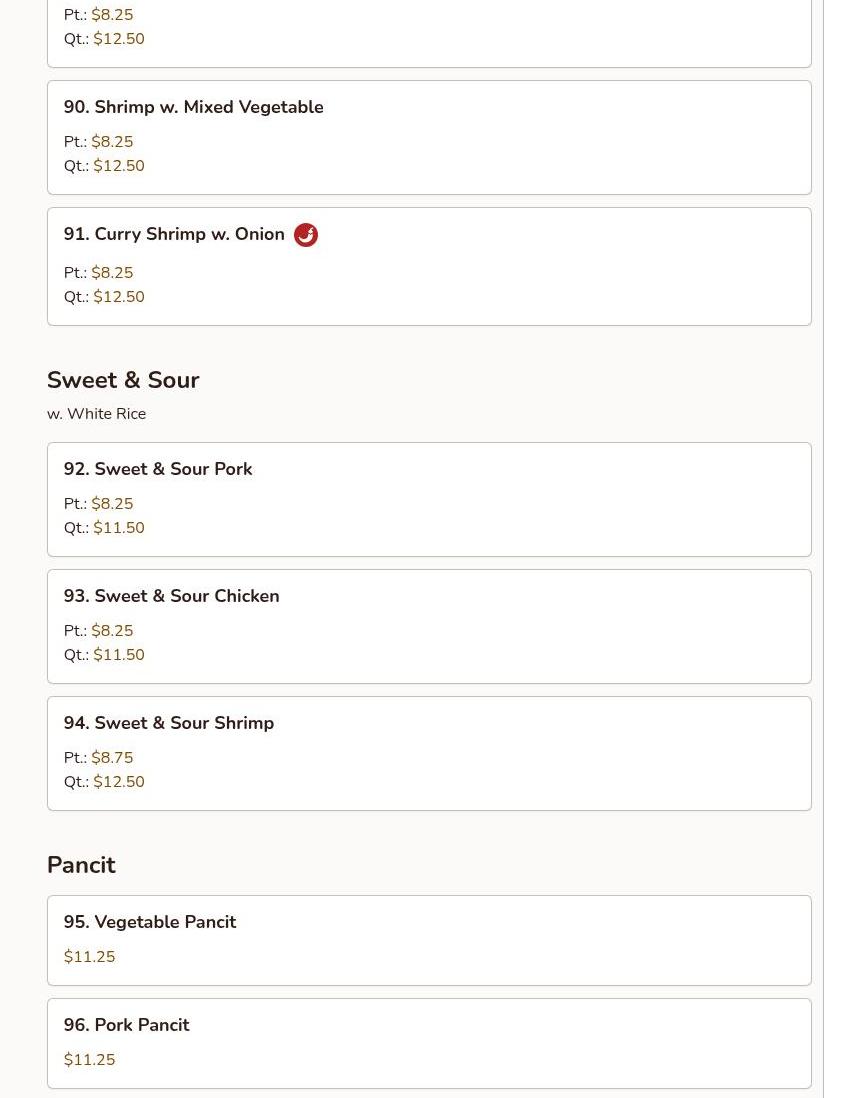The image size is (844, 1098).
Task: Click Qt. $11.50 price of Sweet & Sour Chicken
Action: click(x=104, y=655)
